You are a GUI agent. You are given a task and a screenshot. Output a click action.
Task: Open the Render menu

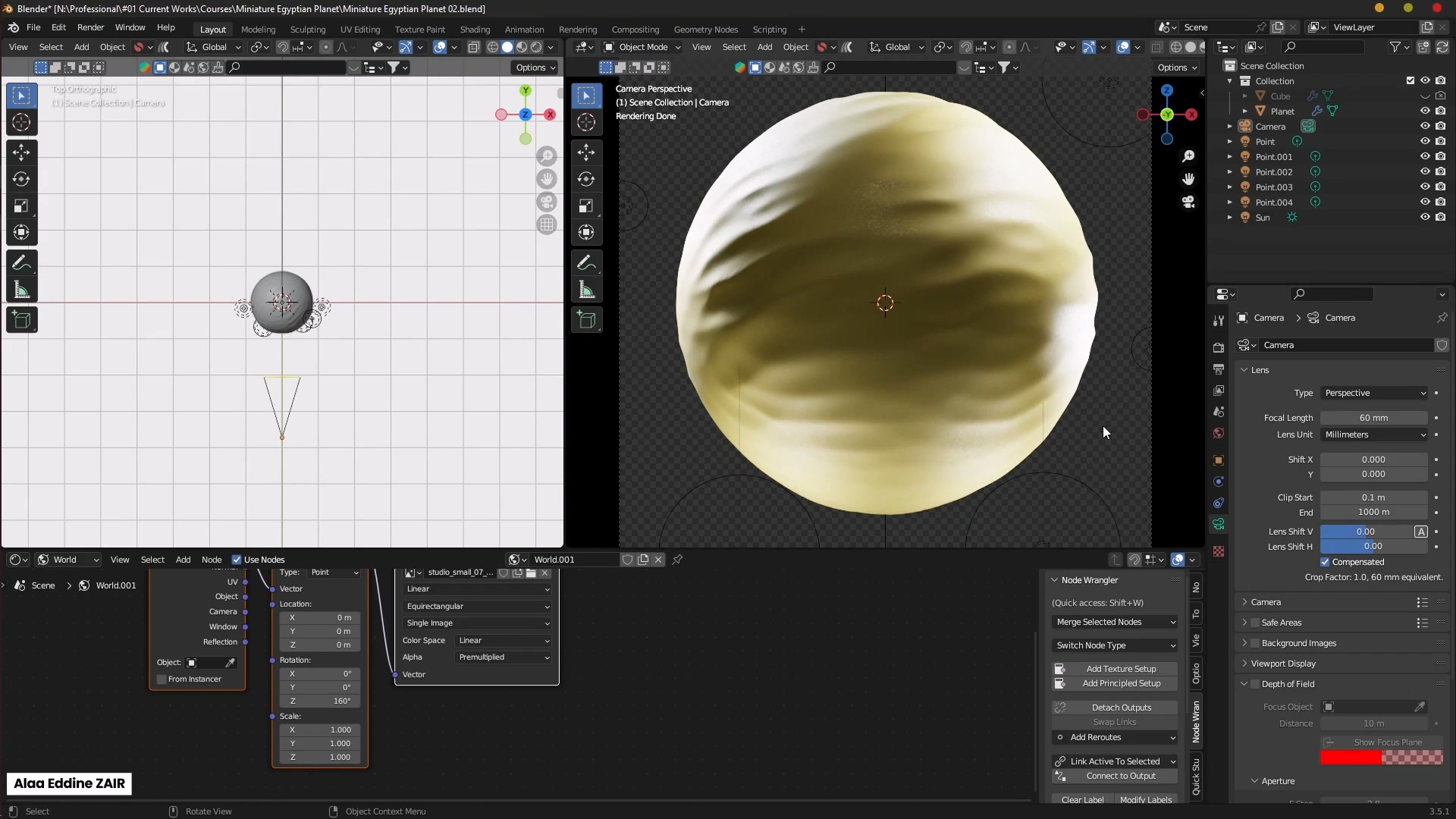tap(91, 27)
